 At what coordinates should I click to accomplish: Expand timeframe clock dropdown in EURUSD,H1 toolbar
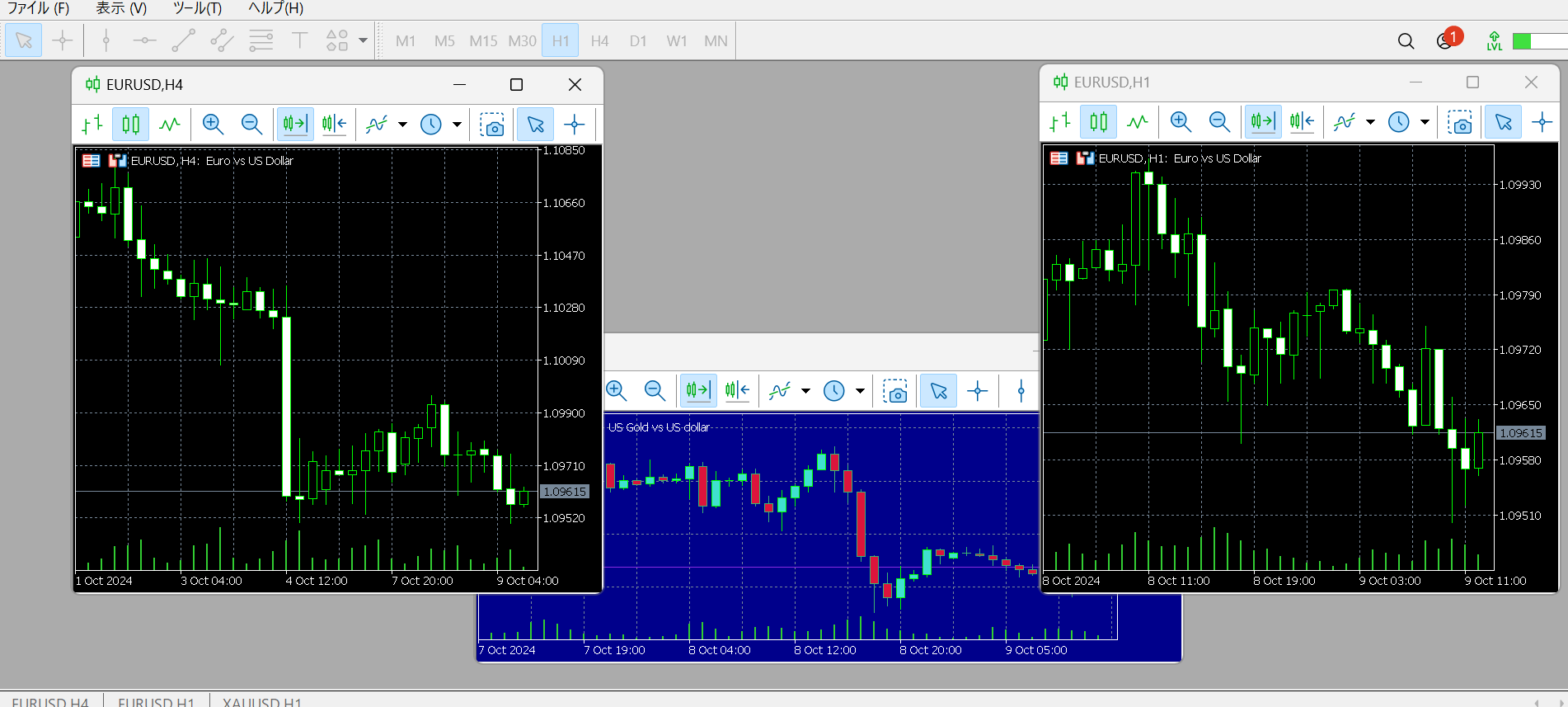[x=1425, y=123]
